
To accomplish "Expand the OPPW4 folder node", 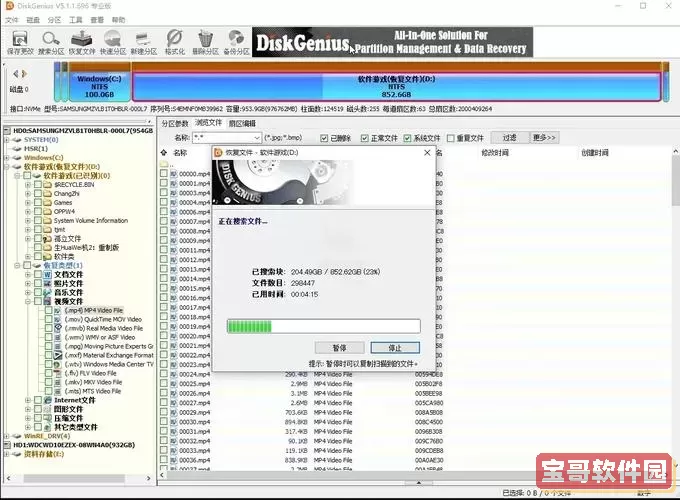I will (x=28, y=212).
